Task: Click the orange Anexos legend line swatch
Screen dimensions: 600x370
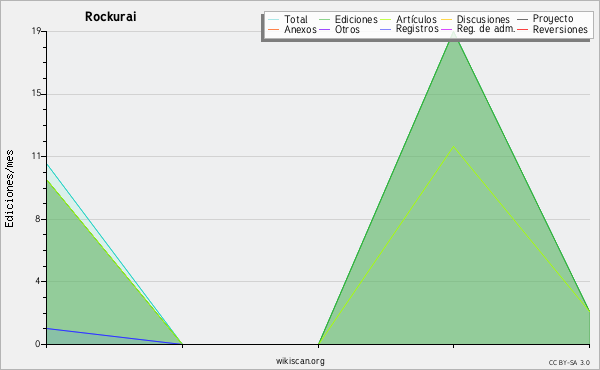Action: coord(274,29)
